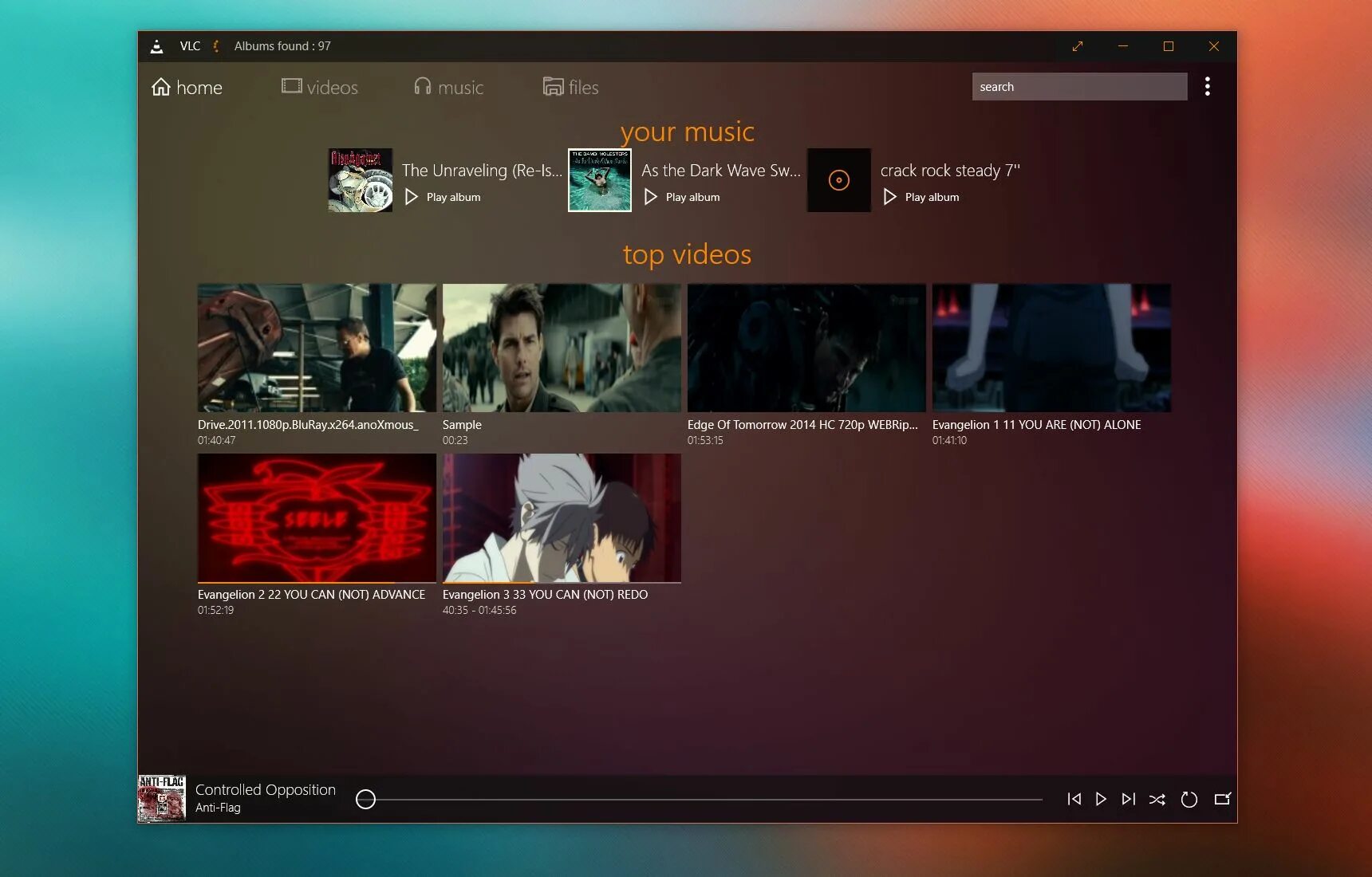Open Evangelion 3 33 video thumbnail
Viewport: 1372px width, 877px height.
click(x=562, y=517)
